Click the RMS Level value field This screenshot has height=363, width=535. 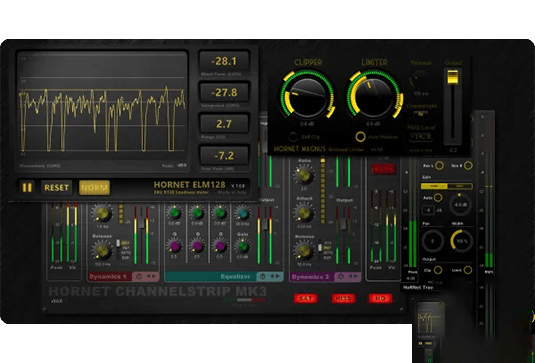click(421, 137)
